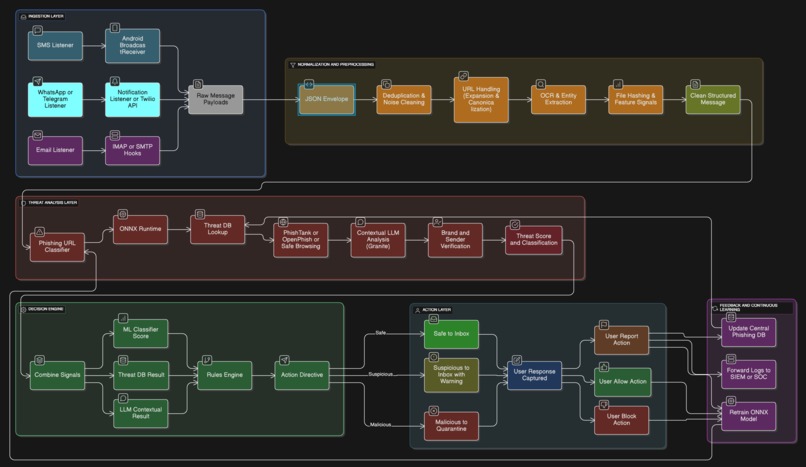Select the OCR & Entity Extraction node

[x=558, y=99]
